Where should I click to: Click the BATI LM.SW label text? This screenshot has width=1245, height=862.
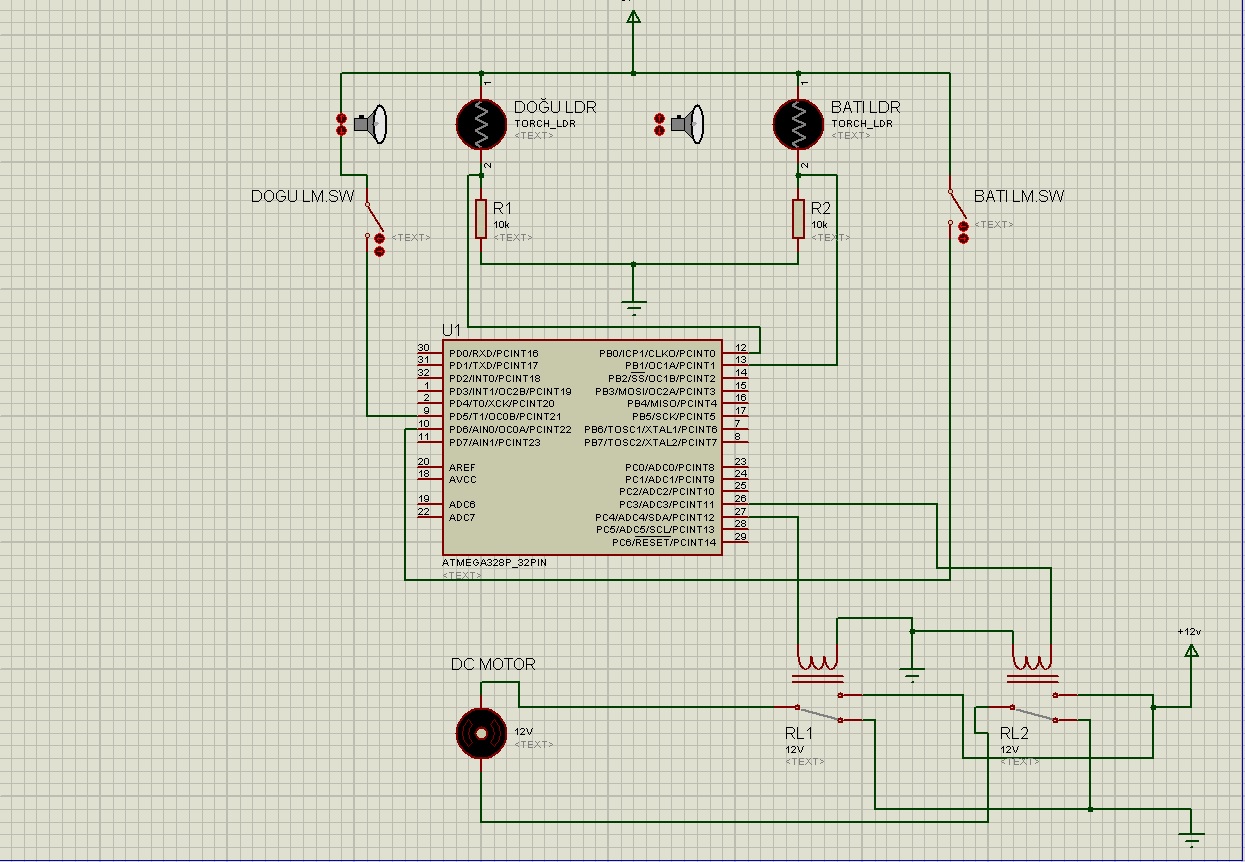pos(1019,196)
